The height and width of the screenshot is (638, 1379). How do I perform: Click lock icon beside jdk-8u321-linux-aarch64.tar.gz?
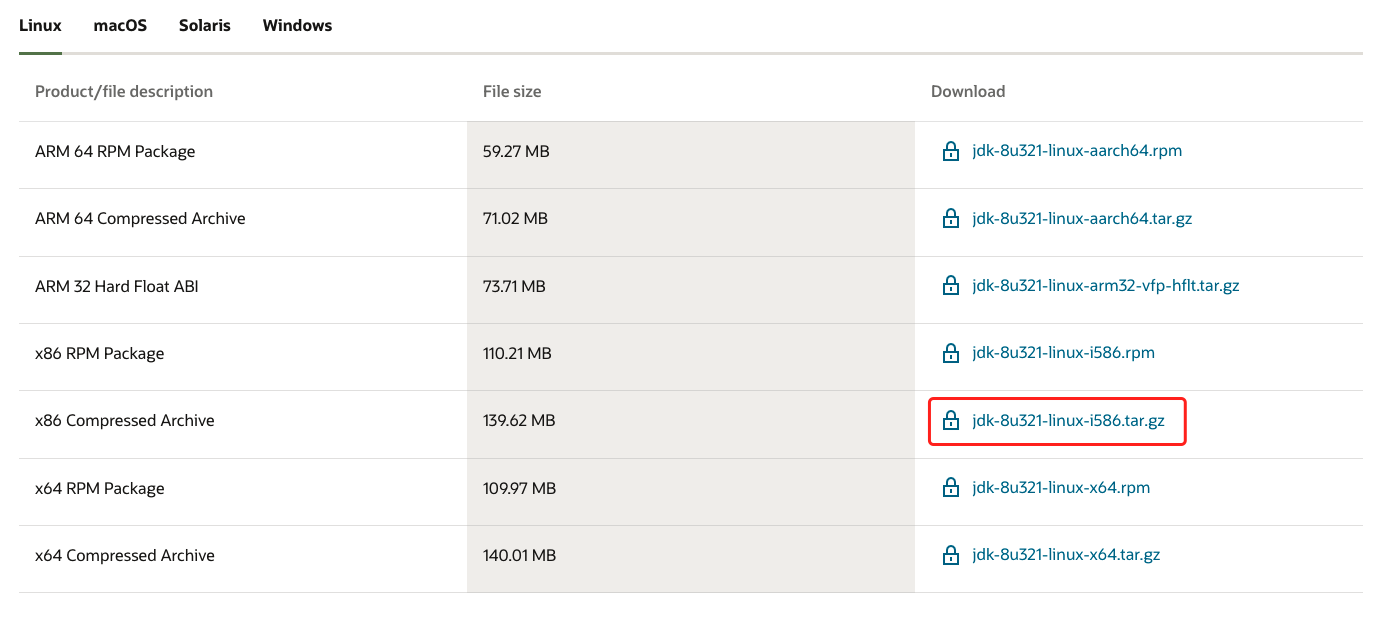tap(951, 219)
